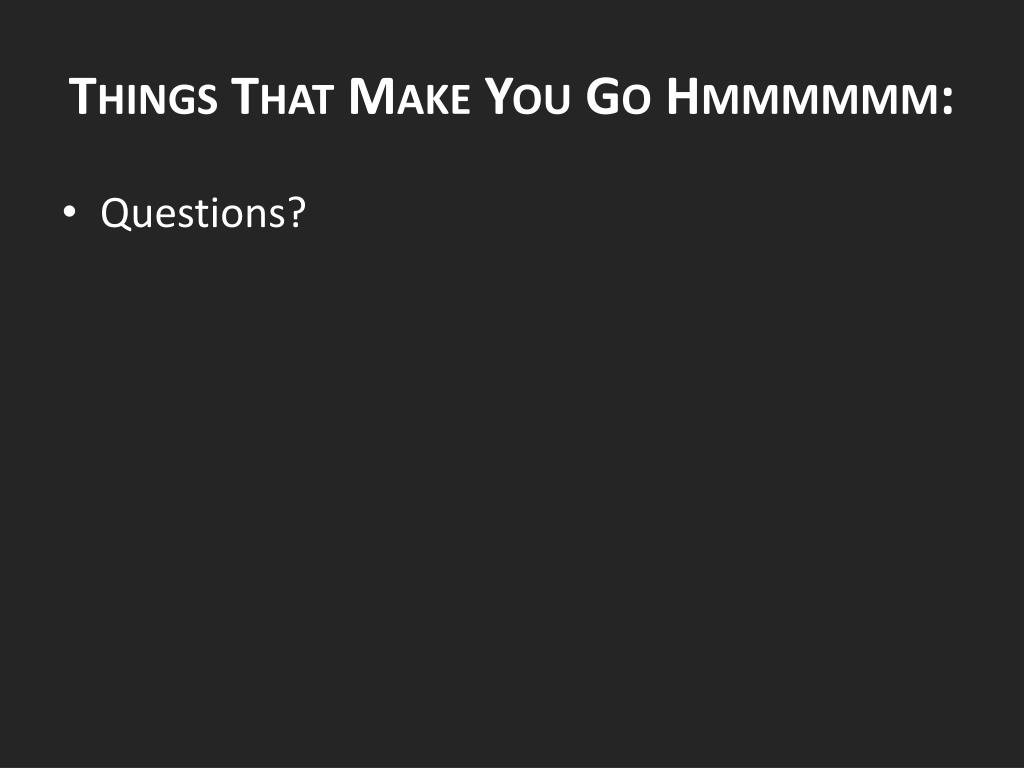Click the "Questions?" bullet text
This screenshot has width=1024, height=768.
click(x=203, y=213)
